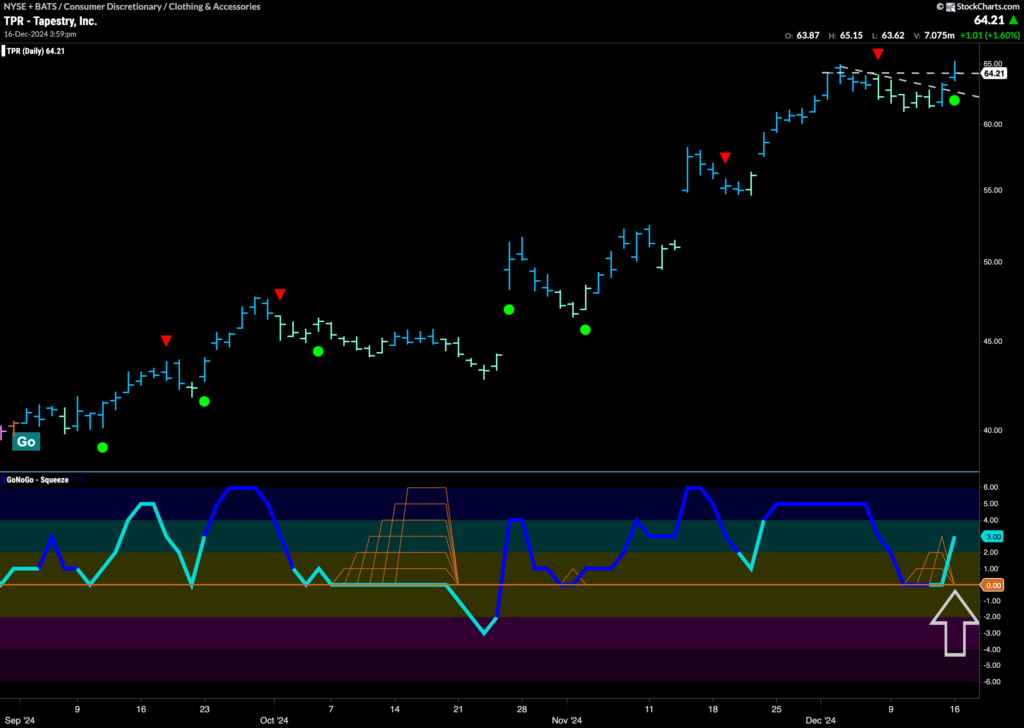Click the green Go dot below early September lows
The width and height of the screenshot is (1024, 728).
101,448
